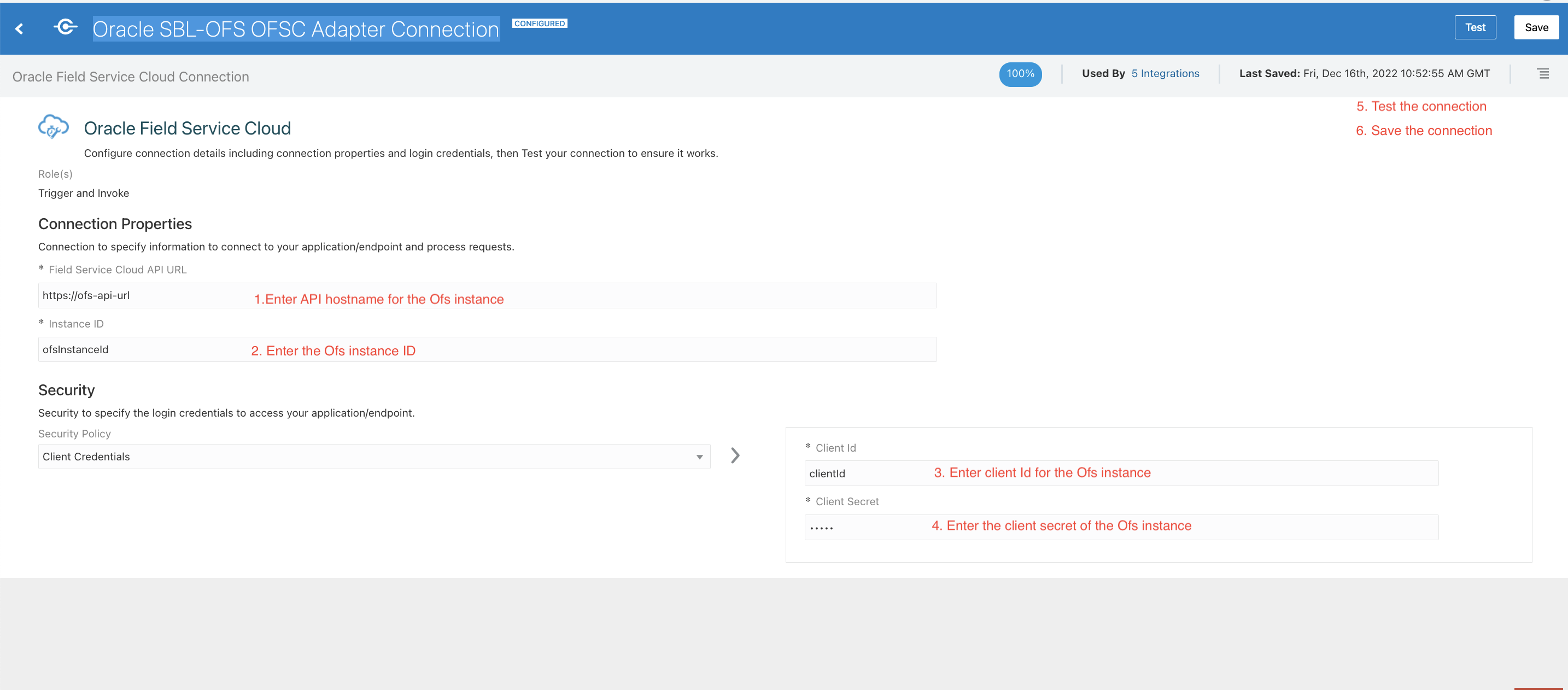Open the 5 Integrations link
The height and width of the screenshot is (690, 1568).
pyautogui.click(x=1165, y=74)
